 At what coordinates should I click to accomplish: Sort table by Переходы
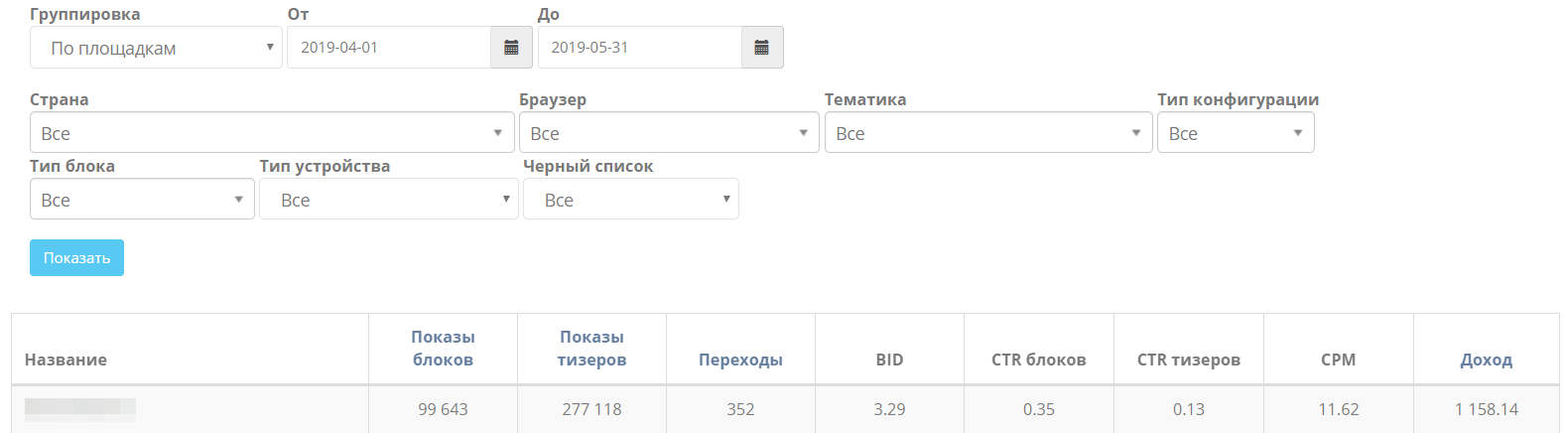pos(740,360)
